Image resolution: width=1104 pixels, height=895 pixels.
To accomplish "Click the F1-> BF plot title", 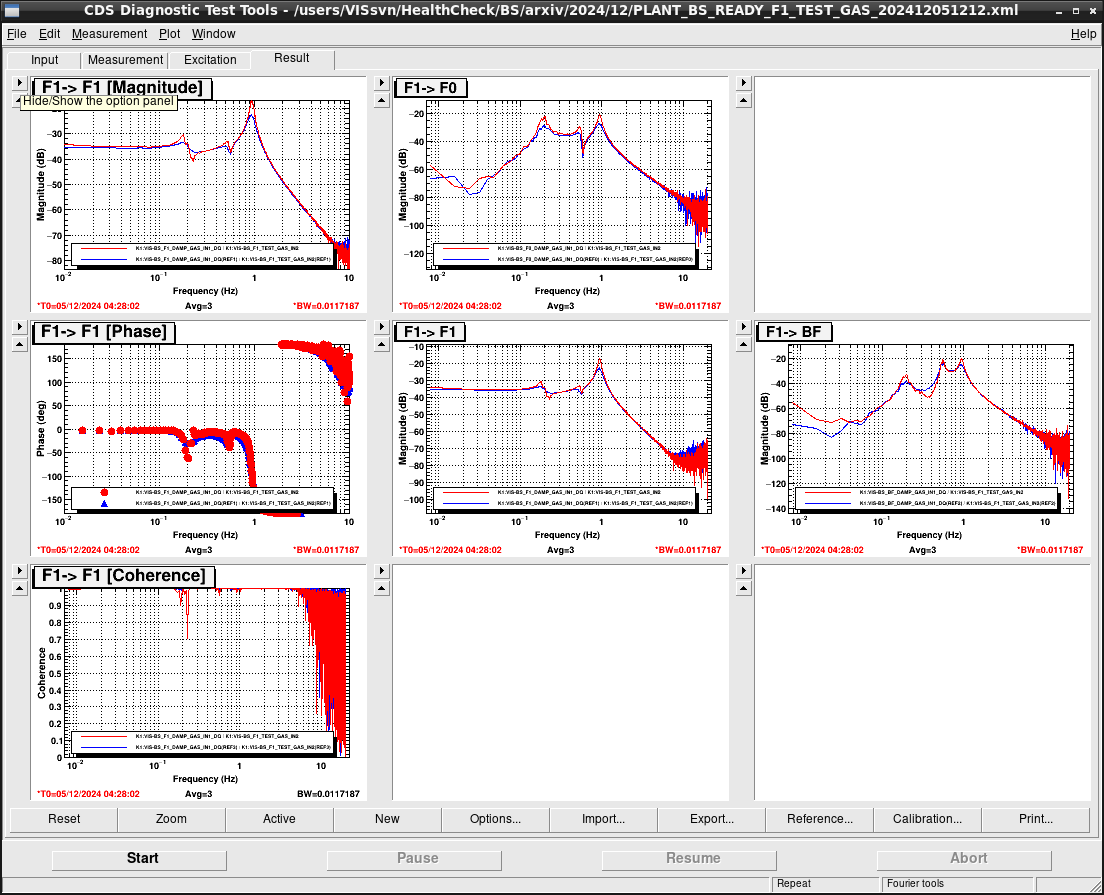I will tap(794, 332).
